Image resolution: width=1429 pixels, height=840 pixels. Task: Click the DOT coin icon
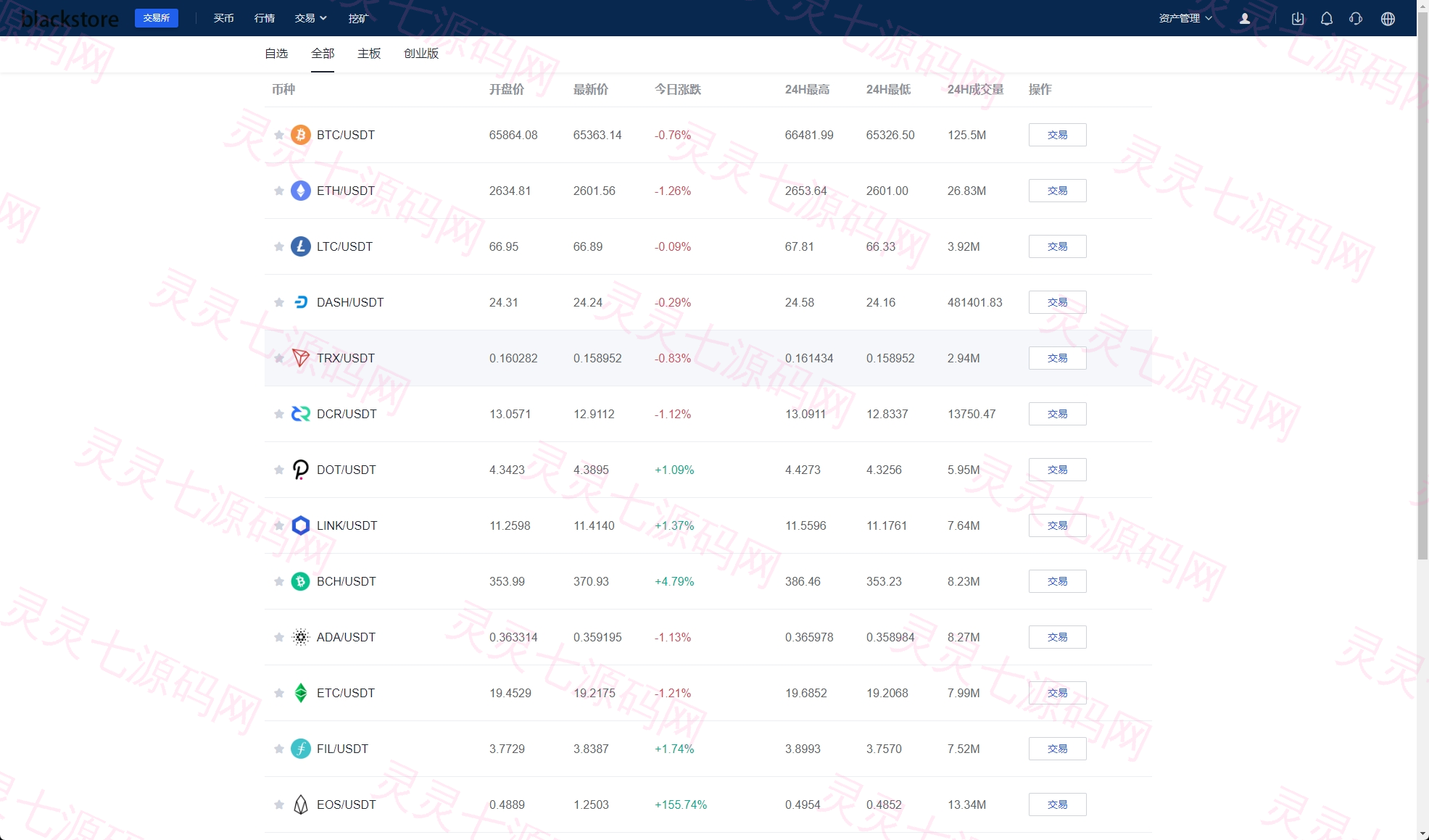pyautogui.click(x=301, y=470)
